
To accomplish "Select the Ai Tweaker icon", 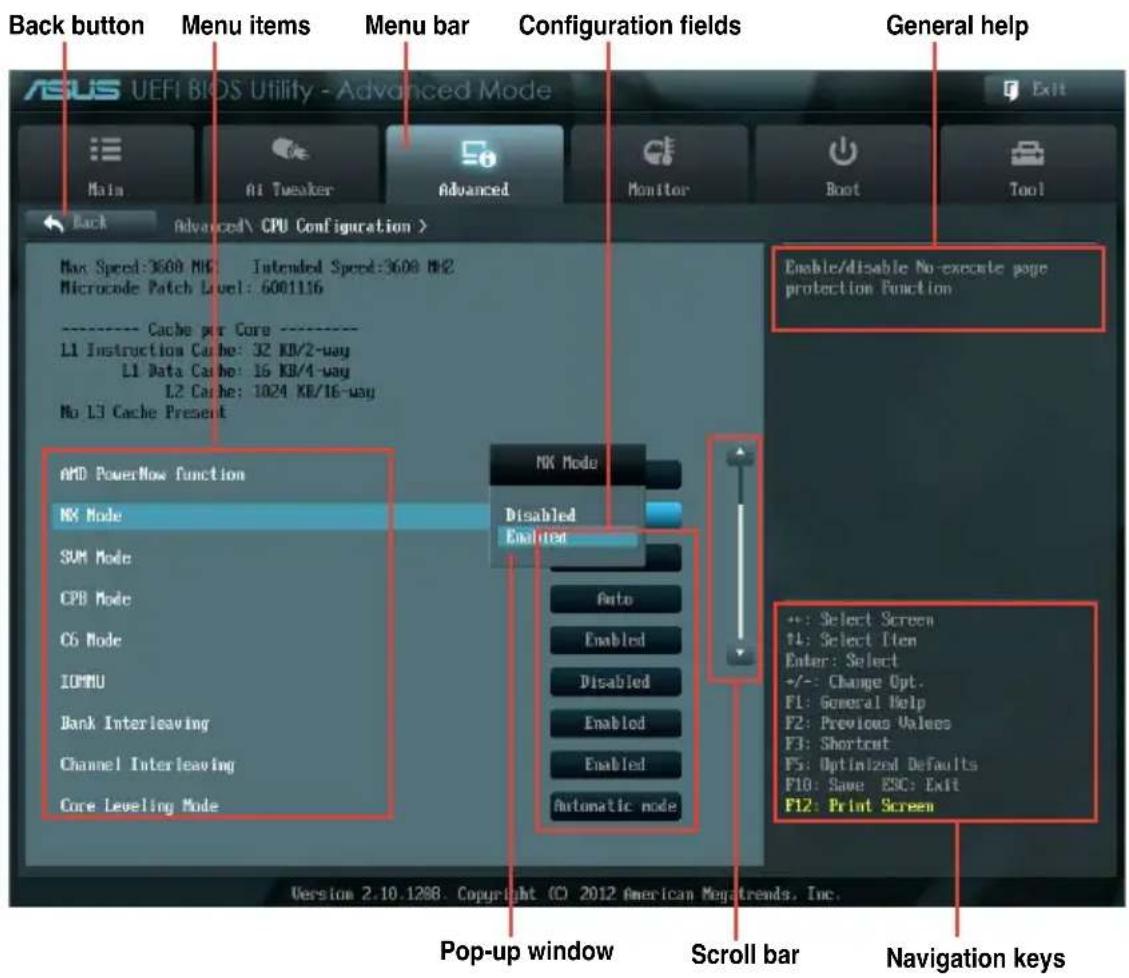I will coord(290,149).
